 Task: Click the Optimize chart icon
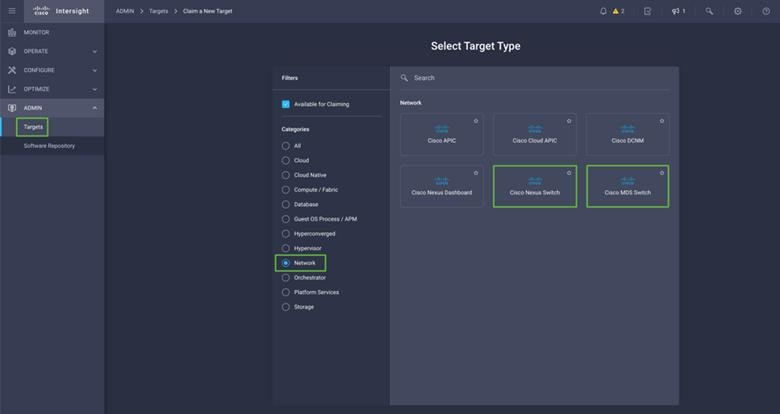coord(12,89)
